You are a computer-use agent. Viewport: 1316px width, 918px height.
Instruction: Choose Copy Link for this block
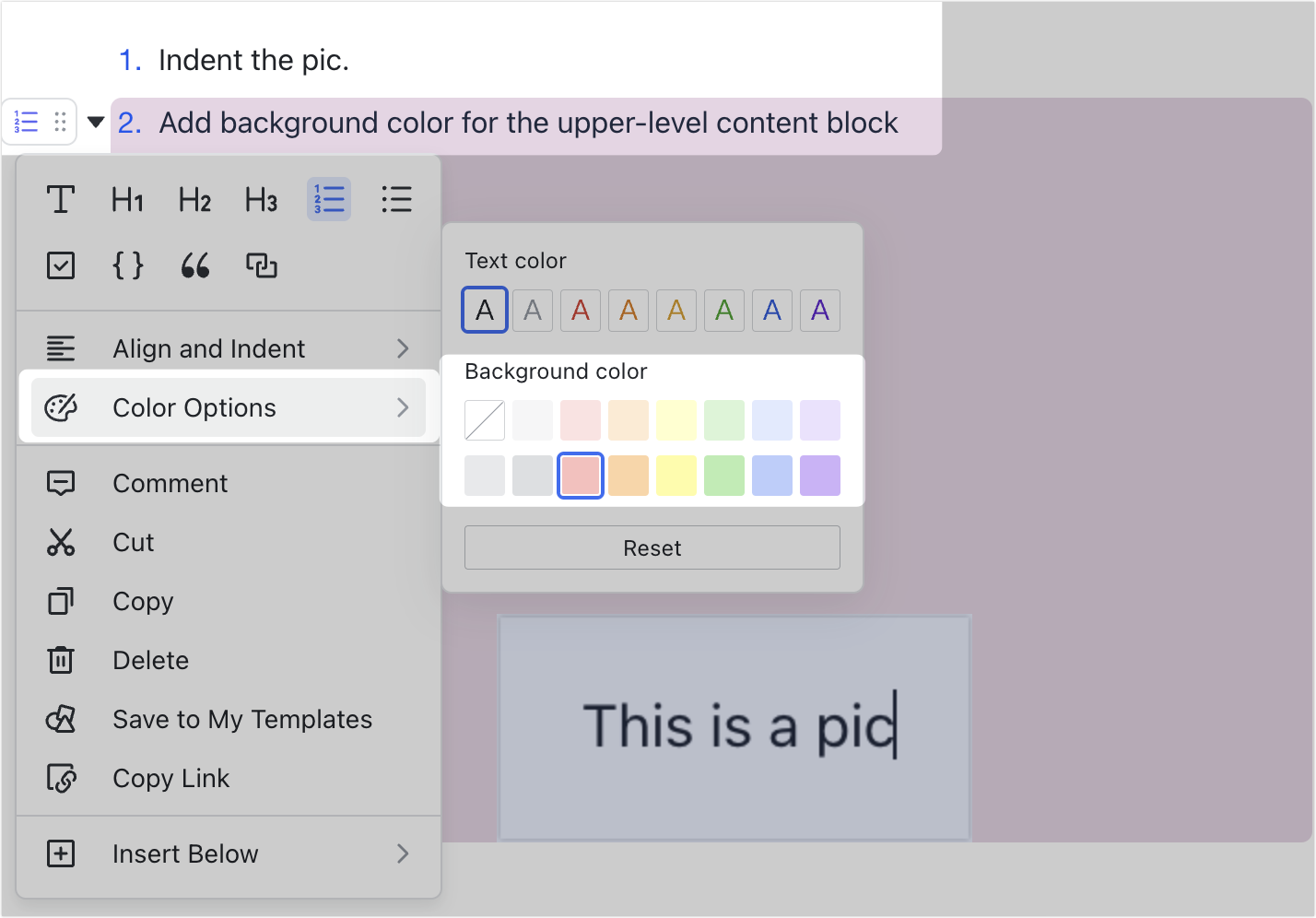pyautogui.click(x=170, y=778)
